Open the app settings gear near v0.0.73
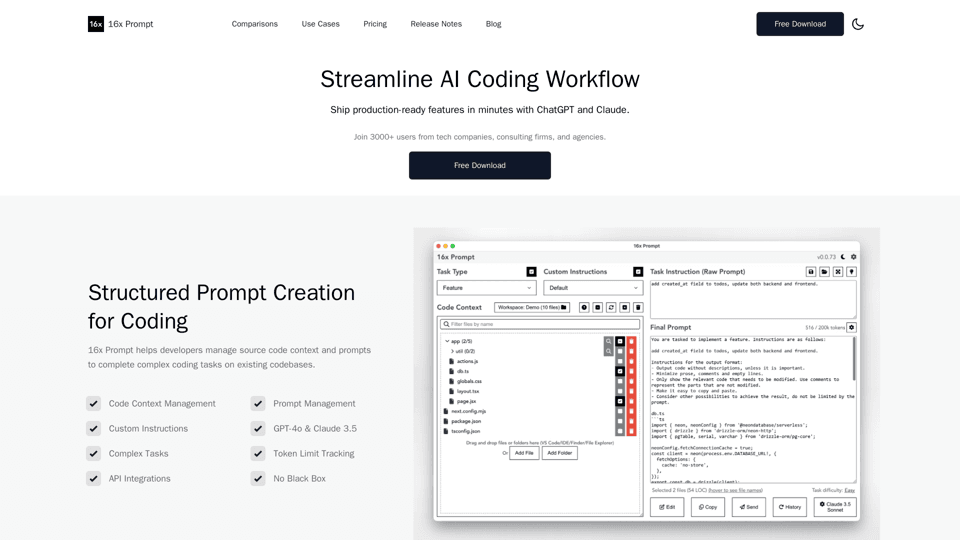The height and width of the screenshot is (540, 960). [853, 257]
